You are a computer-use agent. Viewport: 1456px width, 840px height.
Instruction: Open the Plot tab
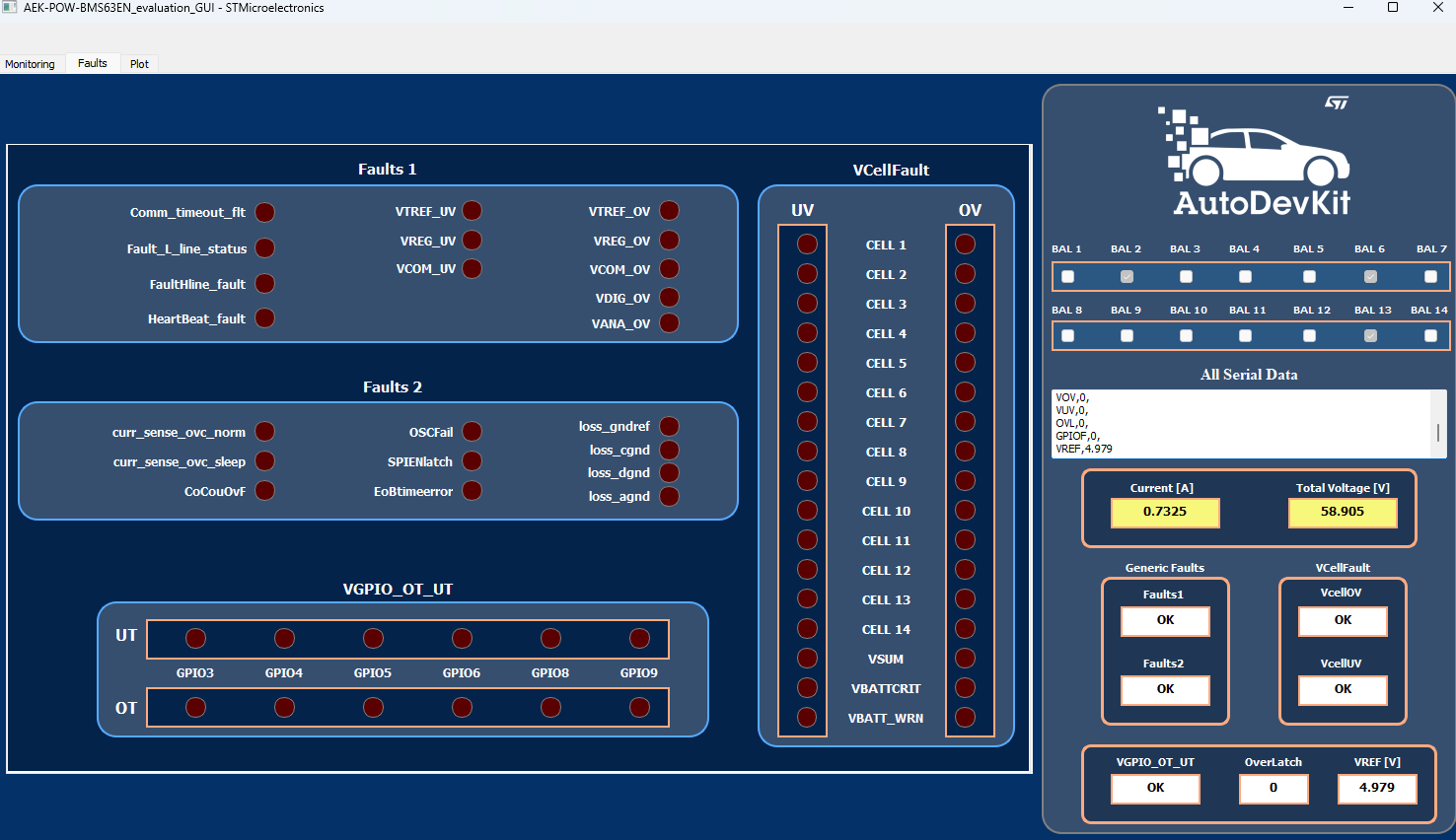(x=139, y=63)
